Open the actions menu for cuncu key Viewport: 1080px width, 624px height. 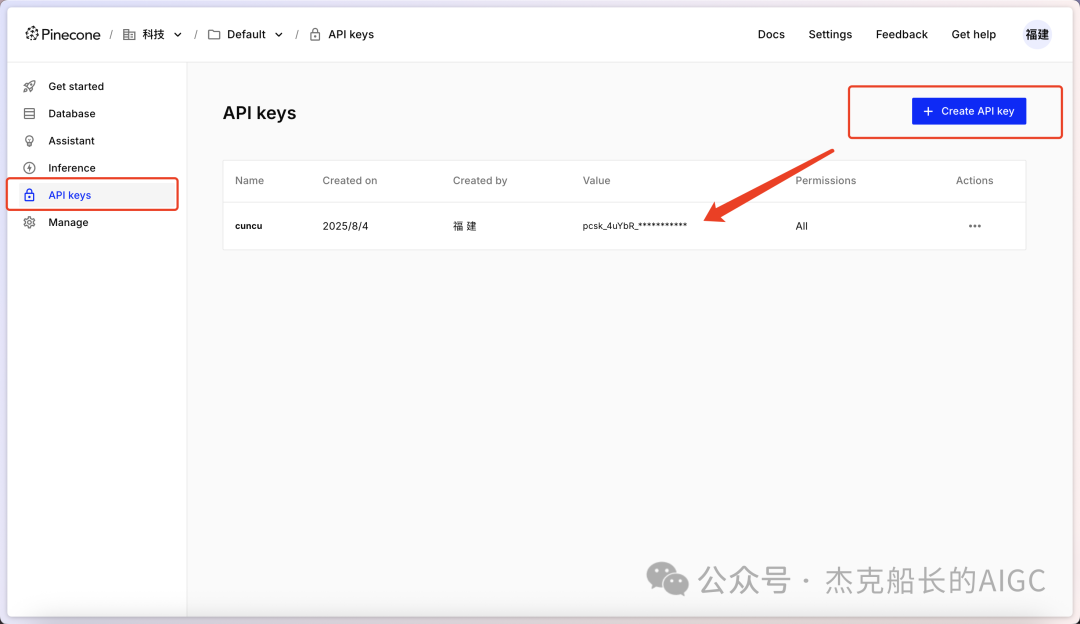click(975, 226)
